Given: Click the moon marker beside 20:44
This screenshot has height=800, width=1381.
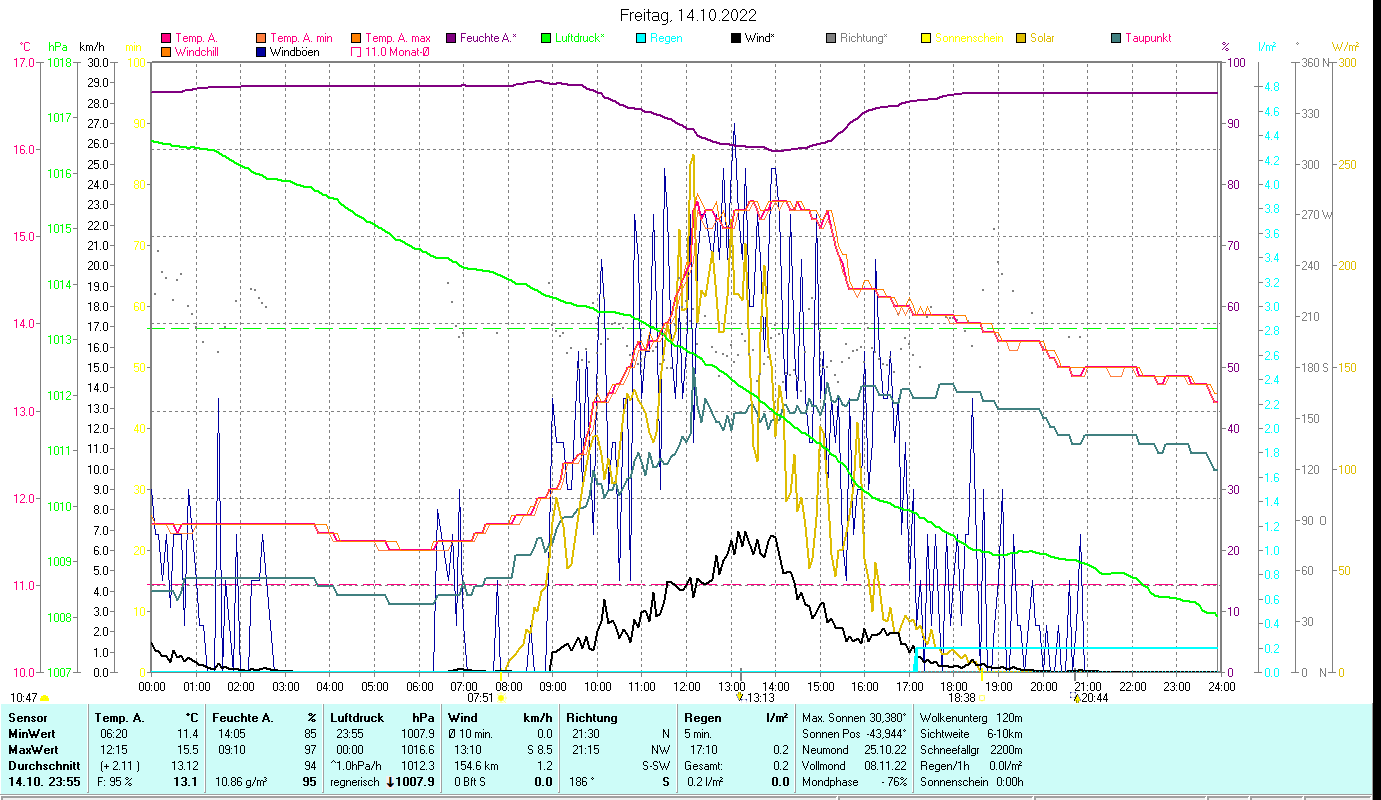Looking at the screenshot, I should 1077,698.
